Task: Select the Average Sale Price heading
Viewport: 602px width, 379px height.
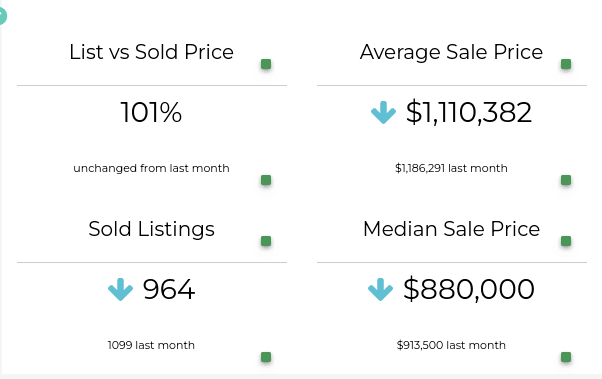Action: pos(452,52)
